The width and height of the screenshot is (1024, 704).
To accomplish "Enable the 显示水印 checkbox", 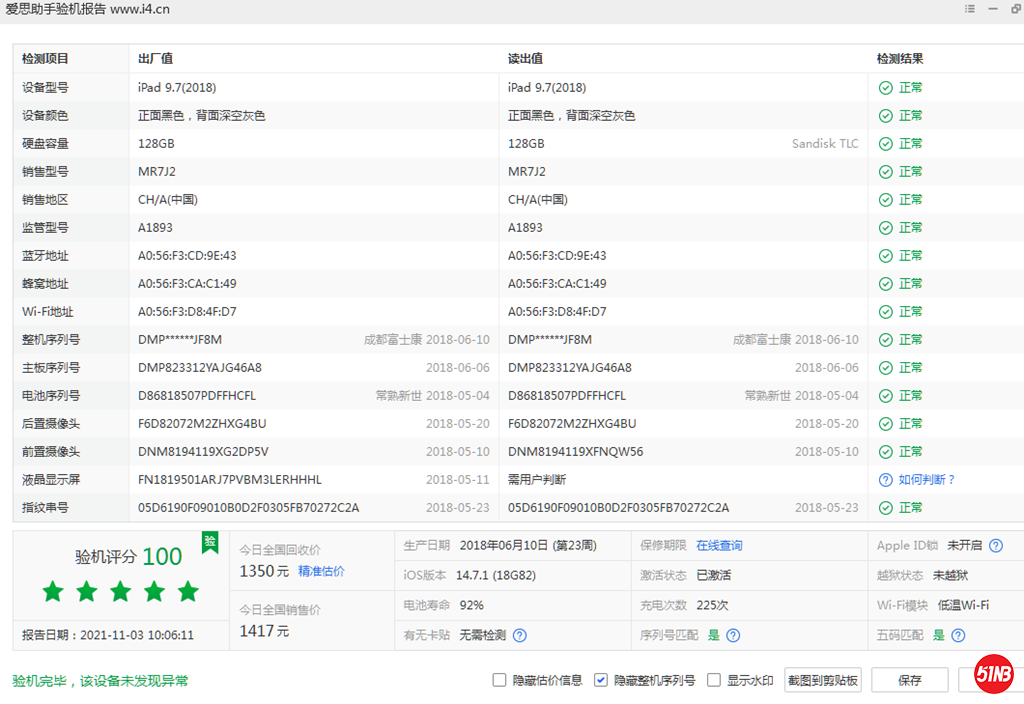I will 714,680.
